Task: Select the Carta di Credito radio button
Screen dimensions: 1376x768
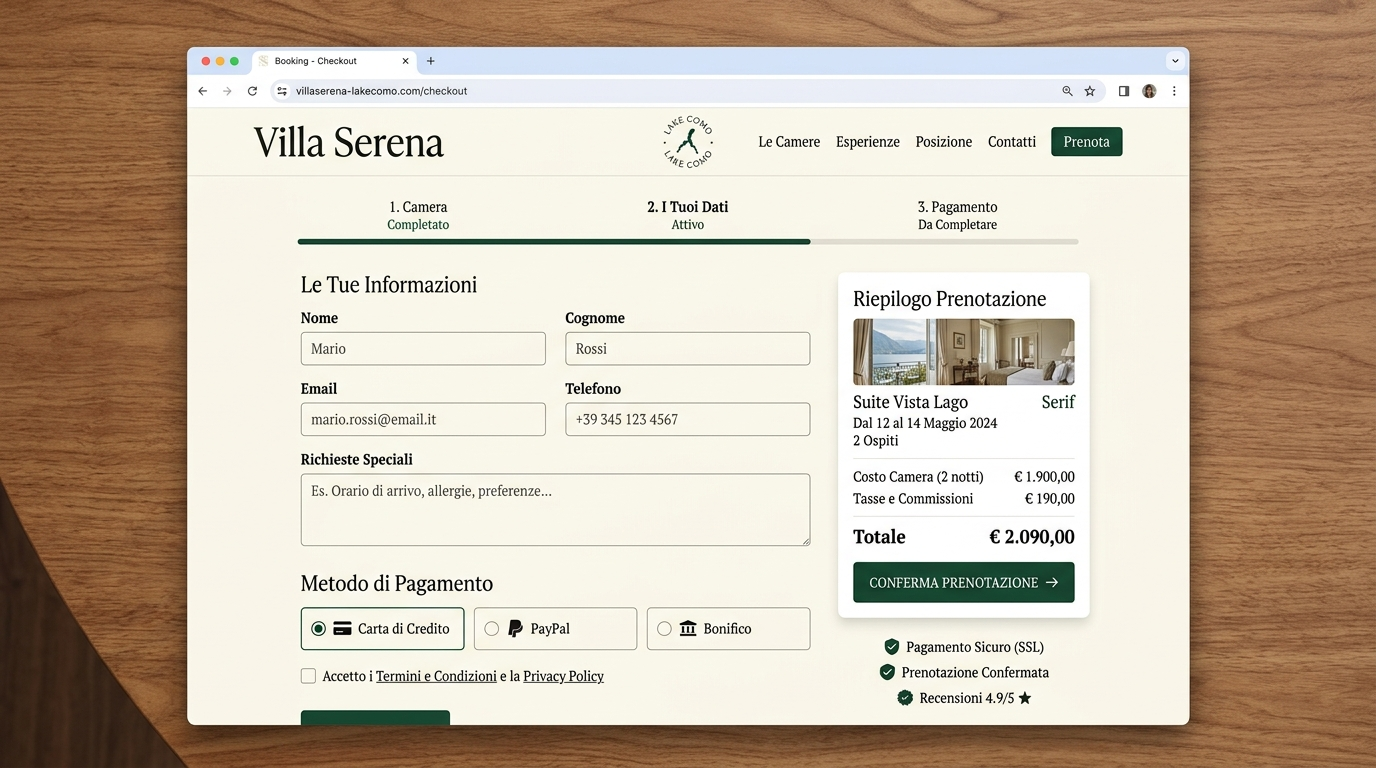Action: click(x=318, y=629)
